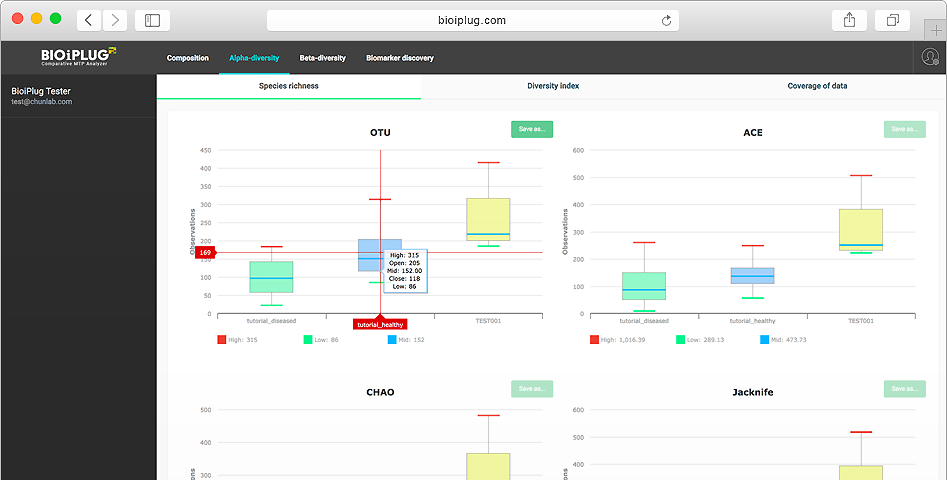Open the Beta-diversity menu
Image resolution: width=947 pixels, height=480 pixels.
point(323,58)
